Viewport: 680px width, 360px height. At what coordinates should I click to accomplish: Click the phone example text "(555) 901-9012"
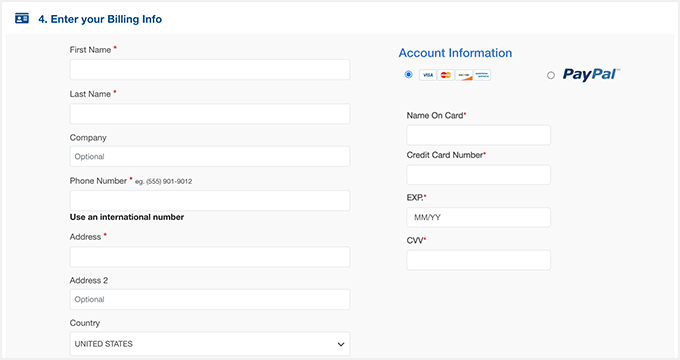(169, 181)
